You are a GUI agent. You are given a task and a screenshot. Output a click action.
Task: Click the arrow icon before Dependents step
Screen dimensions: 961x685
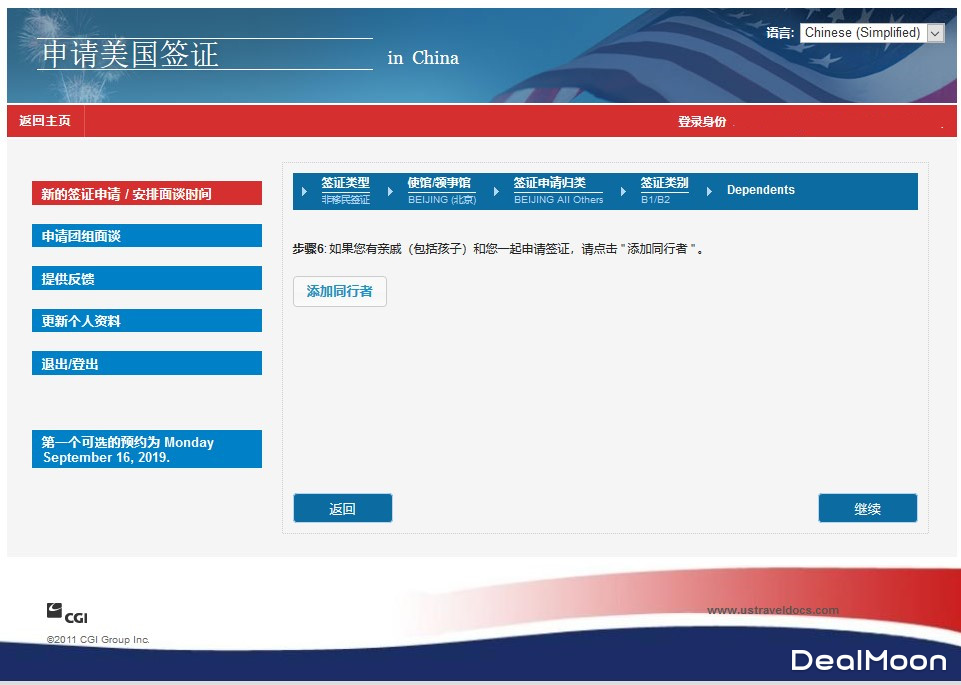[711, 190]
